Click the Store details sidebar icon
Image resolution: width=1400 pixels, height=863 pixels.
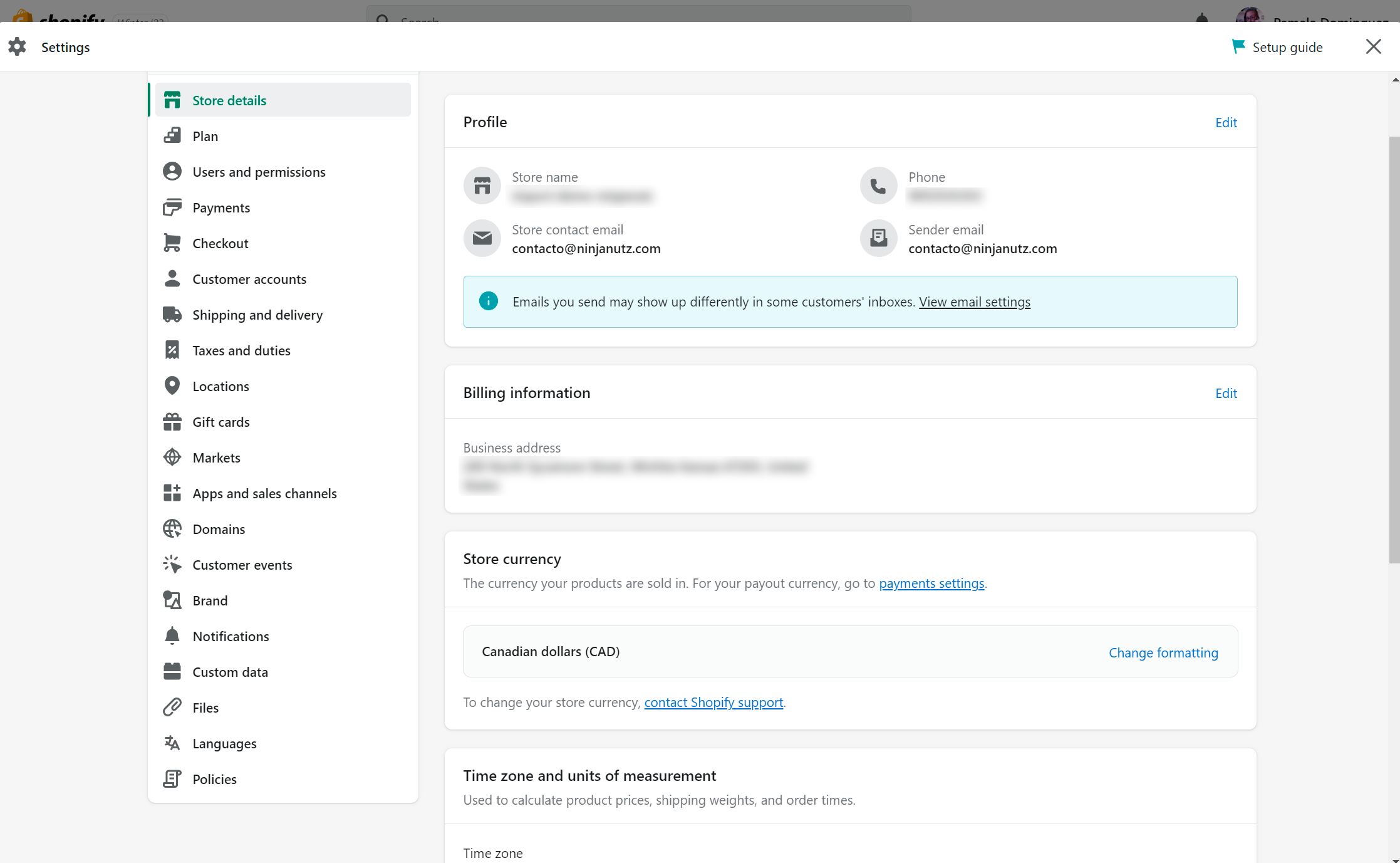click(x=173, y=100)
